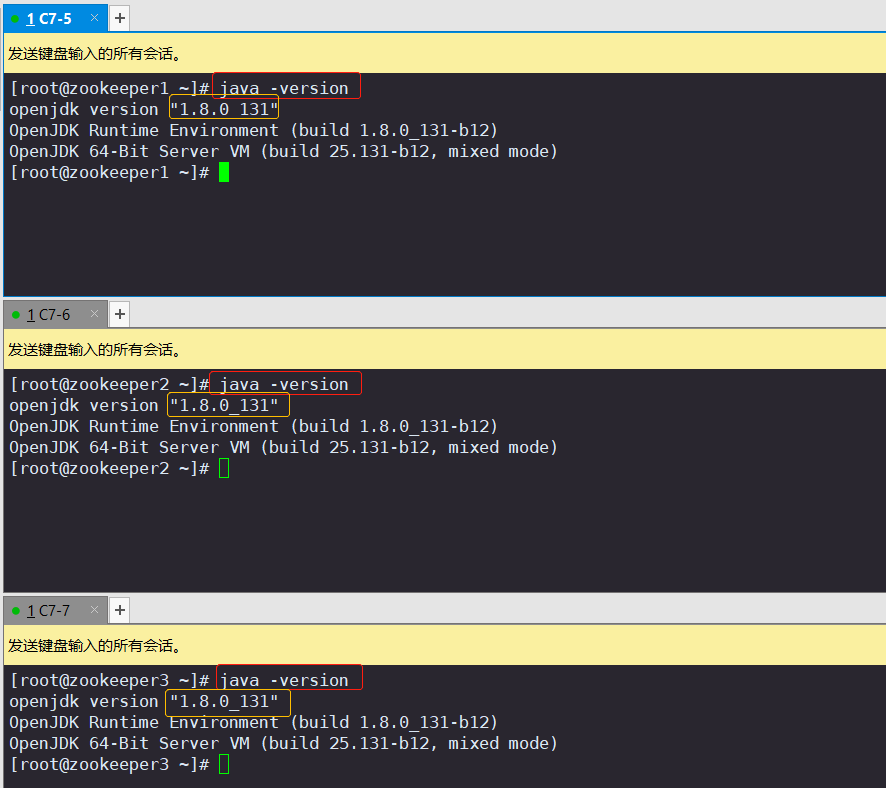
Task: Click 'OpenJDK Runtime Environment' line in zookeeper2 terminal
Action: (254, 426)
